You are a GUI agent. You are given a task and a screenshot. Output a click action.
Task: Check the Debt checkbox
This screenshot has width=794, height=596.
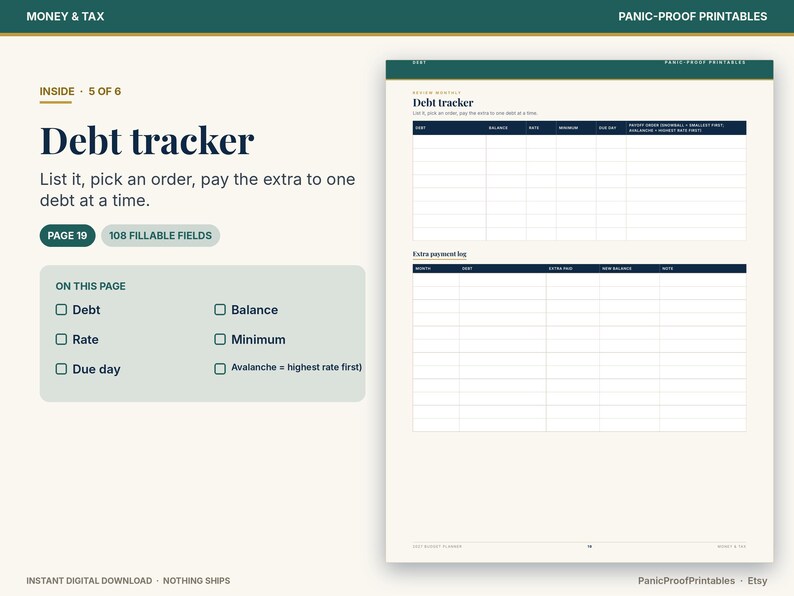pyautogui.click(x=61, y=309)
